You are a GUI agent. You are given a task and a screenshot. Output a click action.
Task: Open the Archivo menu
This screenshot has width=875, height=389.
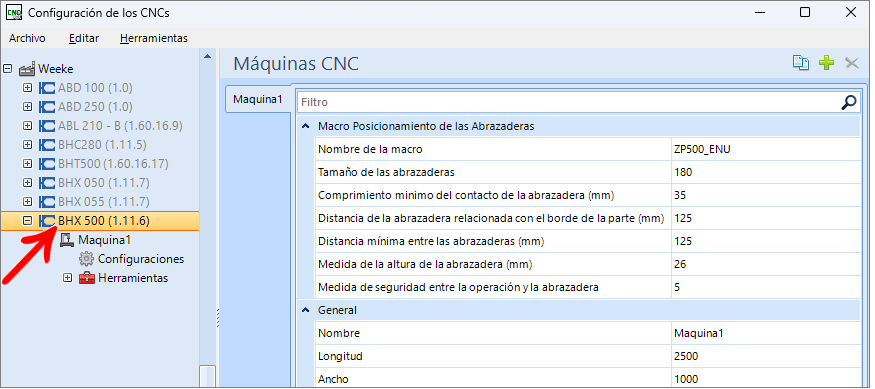point(27,39)
